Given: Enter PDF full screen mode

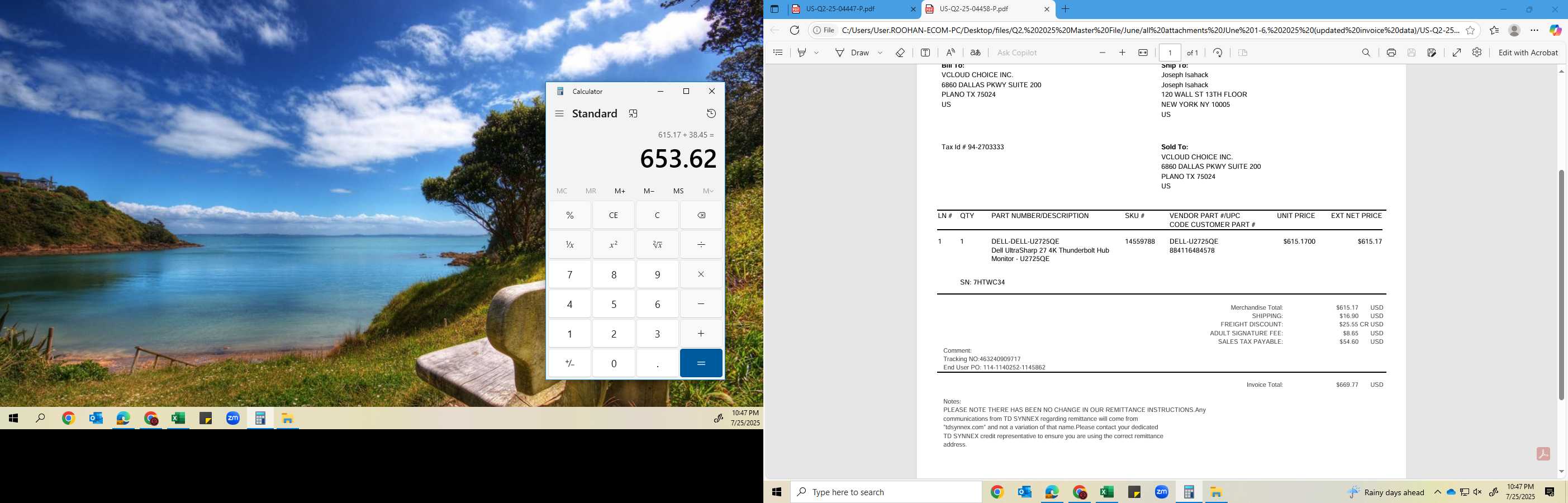Looking at the screenshot, I should [1457, 53].
